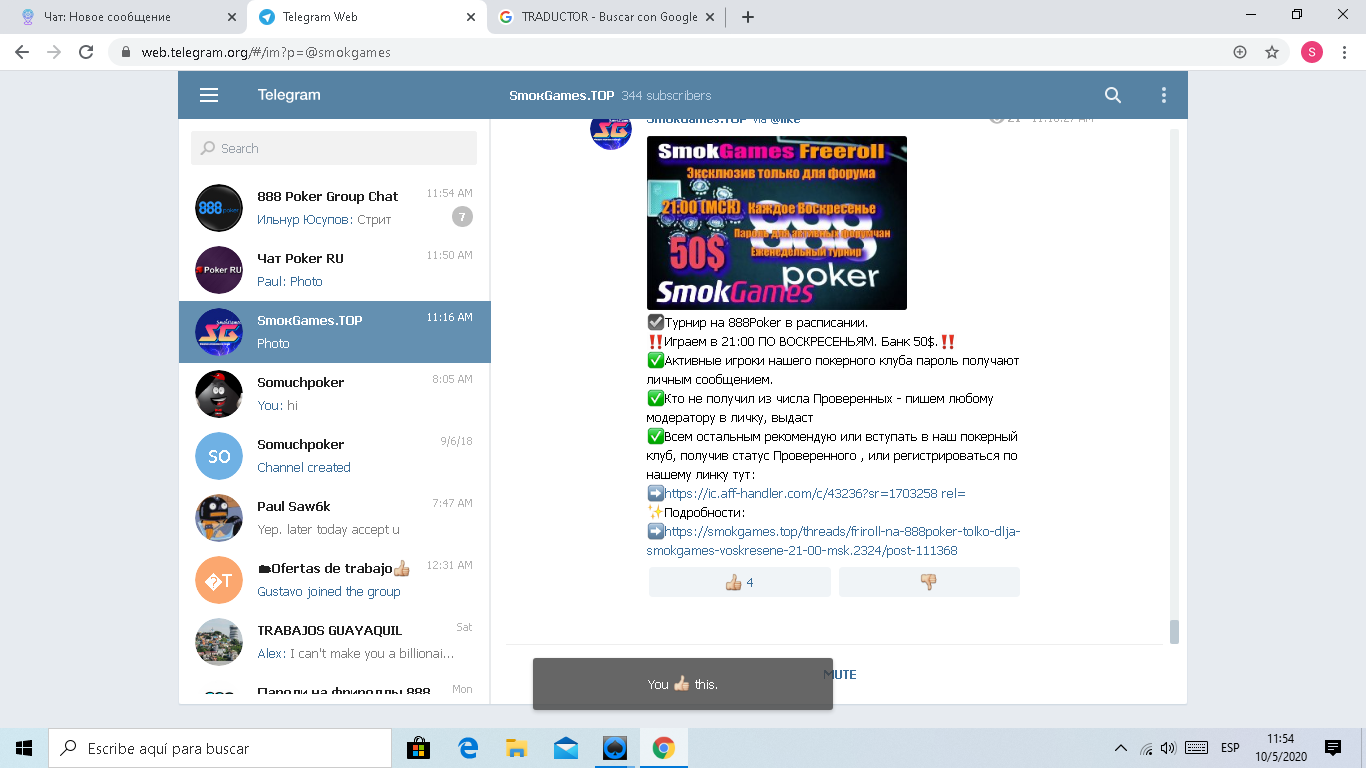This screenshot has height=768, width=1366.
Task: Click the address bar URL
Action: [266, 52]
